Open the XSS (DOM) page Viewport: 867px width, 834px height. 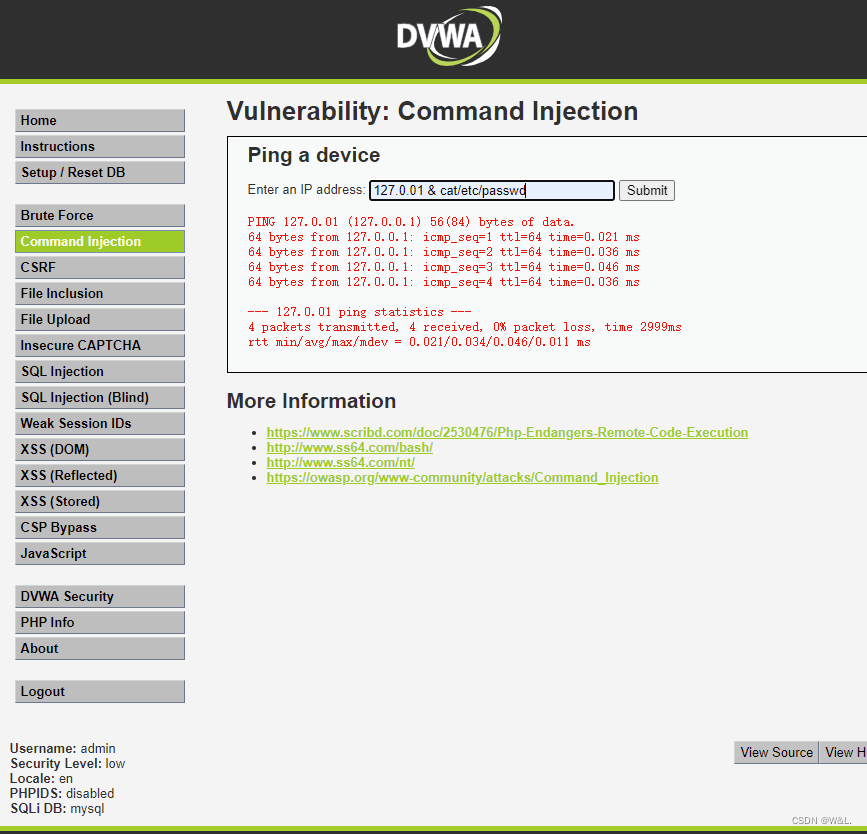[x=100, y=450]
